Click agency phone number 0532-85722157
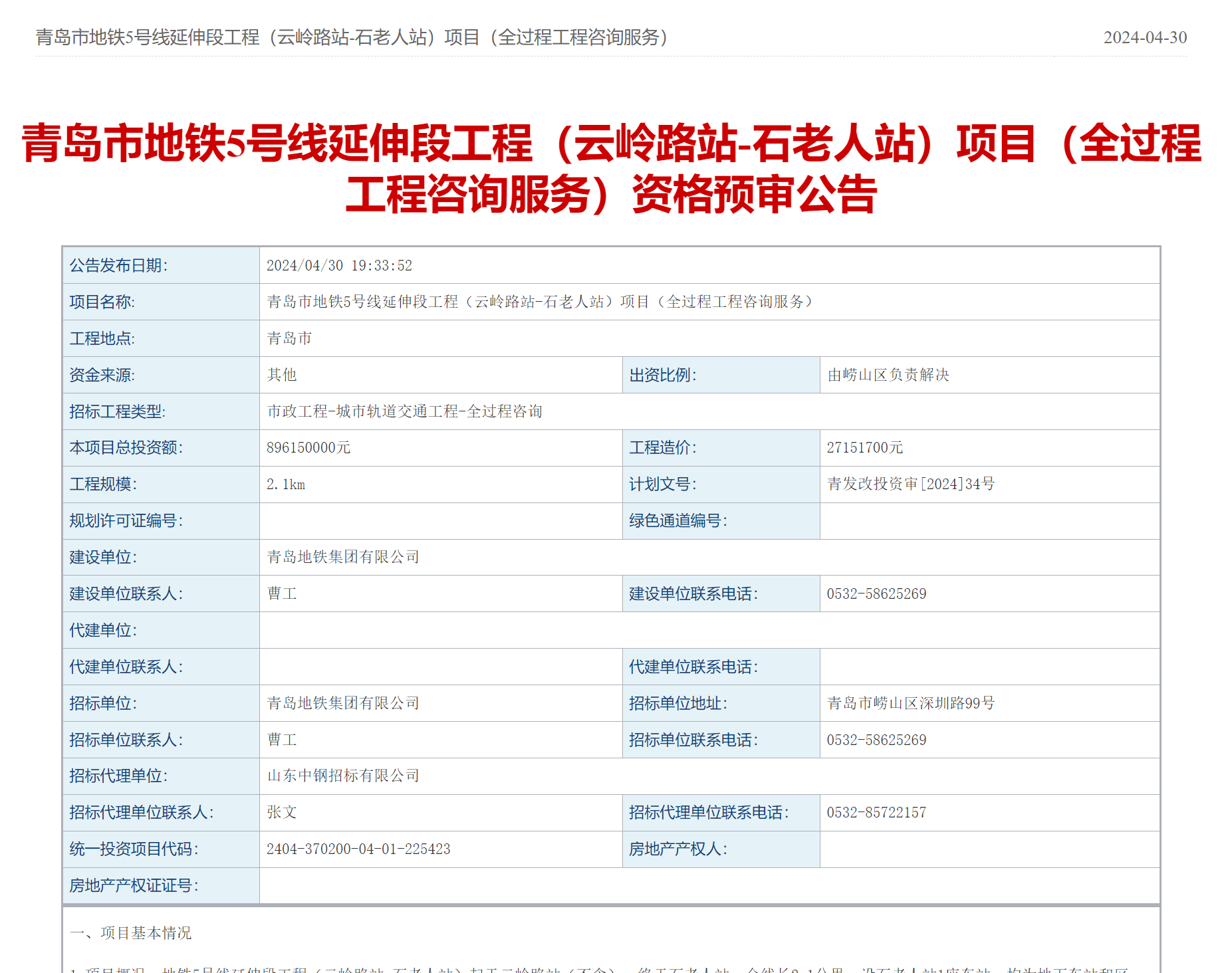 pos(876,813)
